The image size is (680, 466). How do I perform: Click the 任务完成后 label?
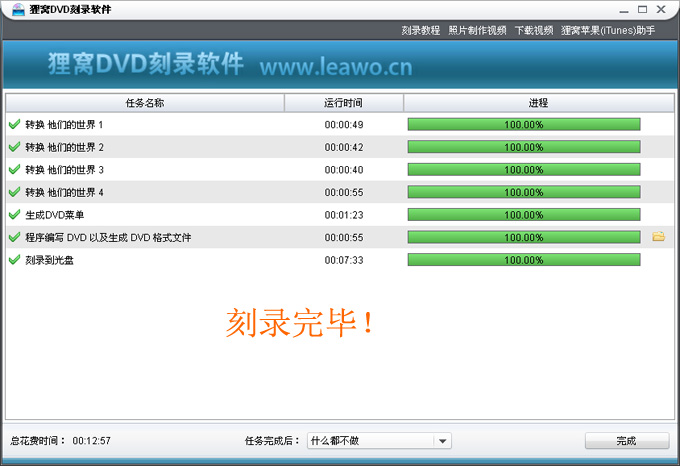[x=272, y=441]
